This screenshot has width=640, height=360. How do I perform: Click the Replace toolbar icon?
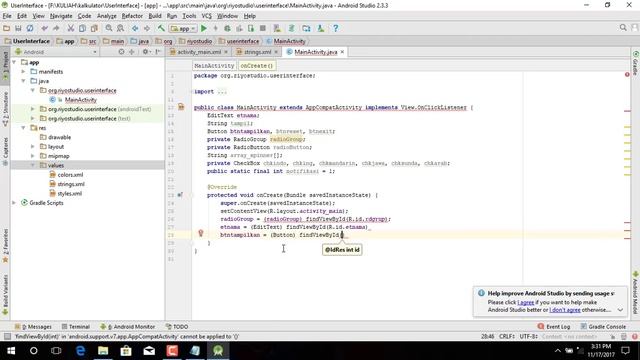(120, 28)
